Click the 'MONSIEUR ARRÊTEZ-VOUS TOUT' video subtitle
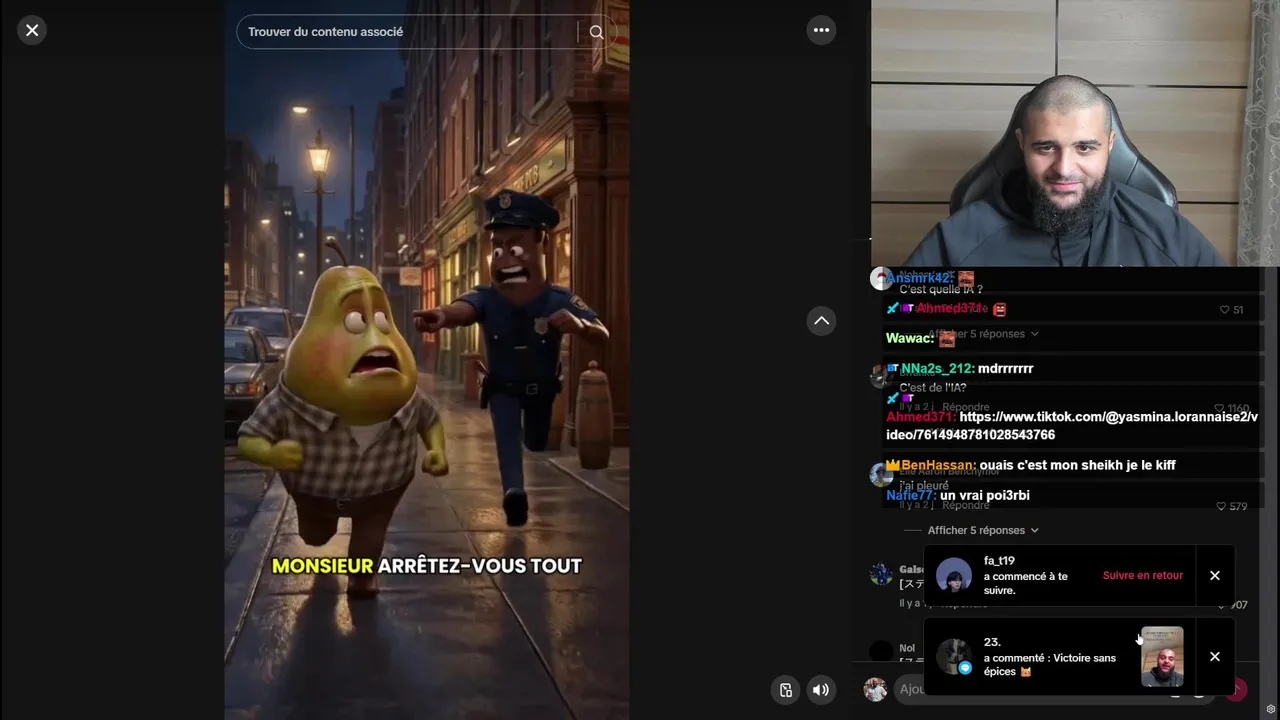Image resolution: width=1280 pixels, height=720 pixels. 427,566
